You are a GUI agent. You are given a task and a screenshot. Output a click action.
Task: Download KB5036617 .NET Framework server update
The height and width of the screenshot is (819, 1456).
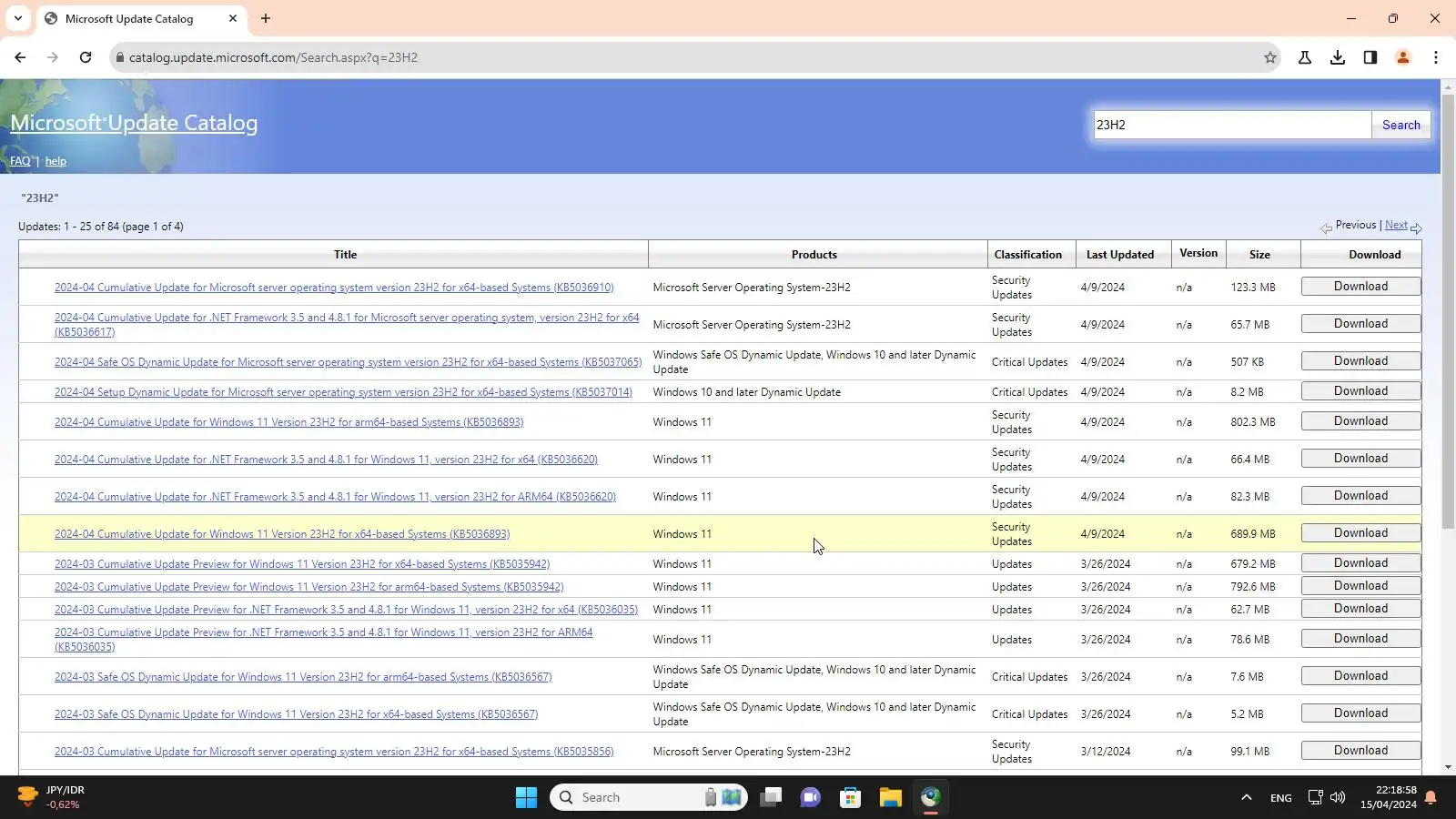click(x=1360, y=324)
